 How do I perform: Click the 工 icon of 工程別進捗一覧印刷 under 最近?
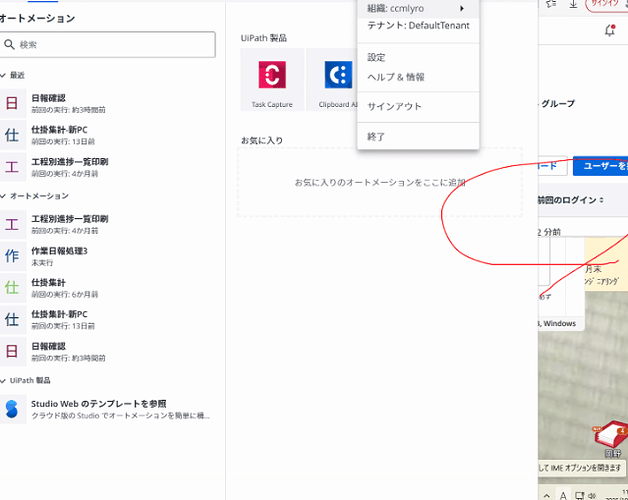tap(12, 167)
